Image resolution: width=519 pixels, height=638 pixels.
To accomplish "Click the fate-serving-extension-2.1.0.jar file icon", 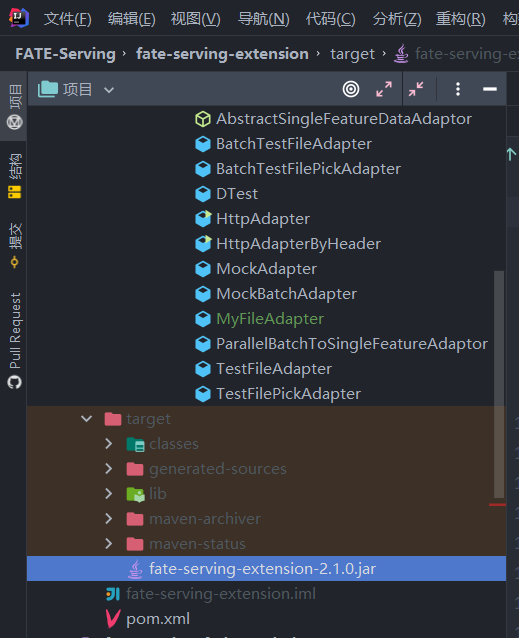I will coord(135,569).
